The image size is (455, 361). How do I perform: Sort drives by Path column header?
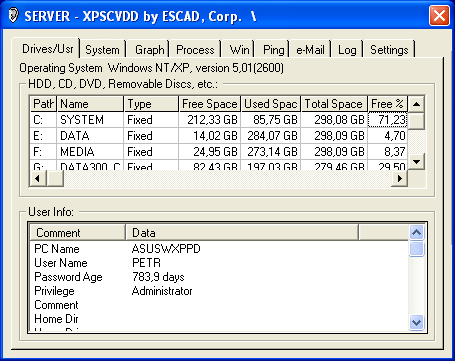click(x=43, y=104)
